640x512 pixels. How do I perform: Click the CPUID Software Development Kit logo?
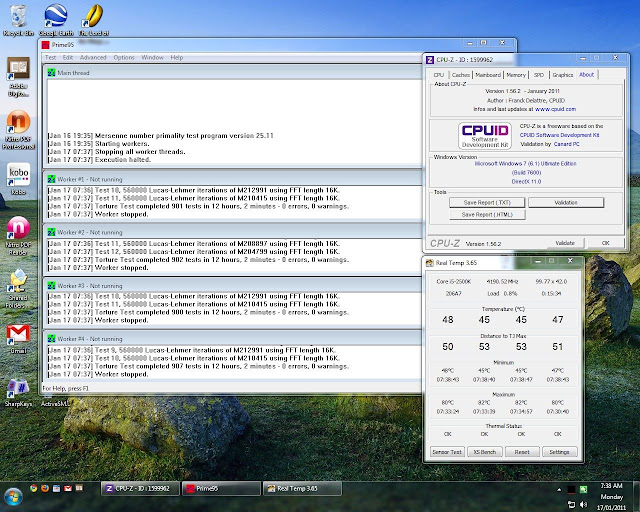pos(485,136)
